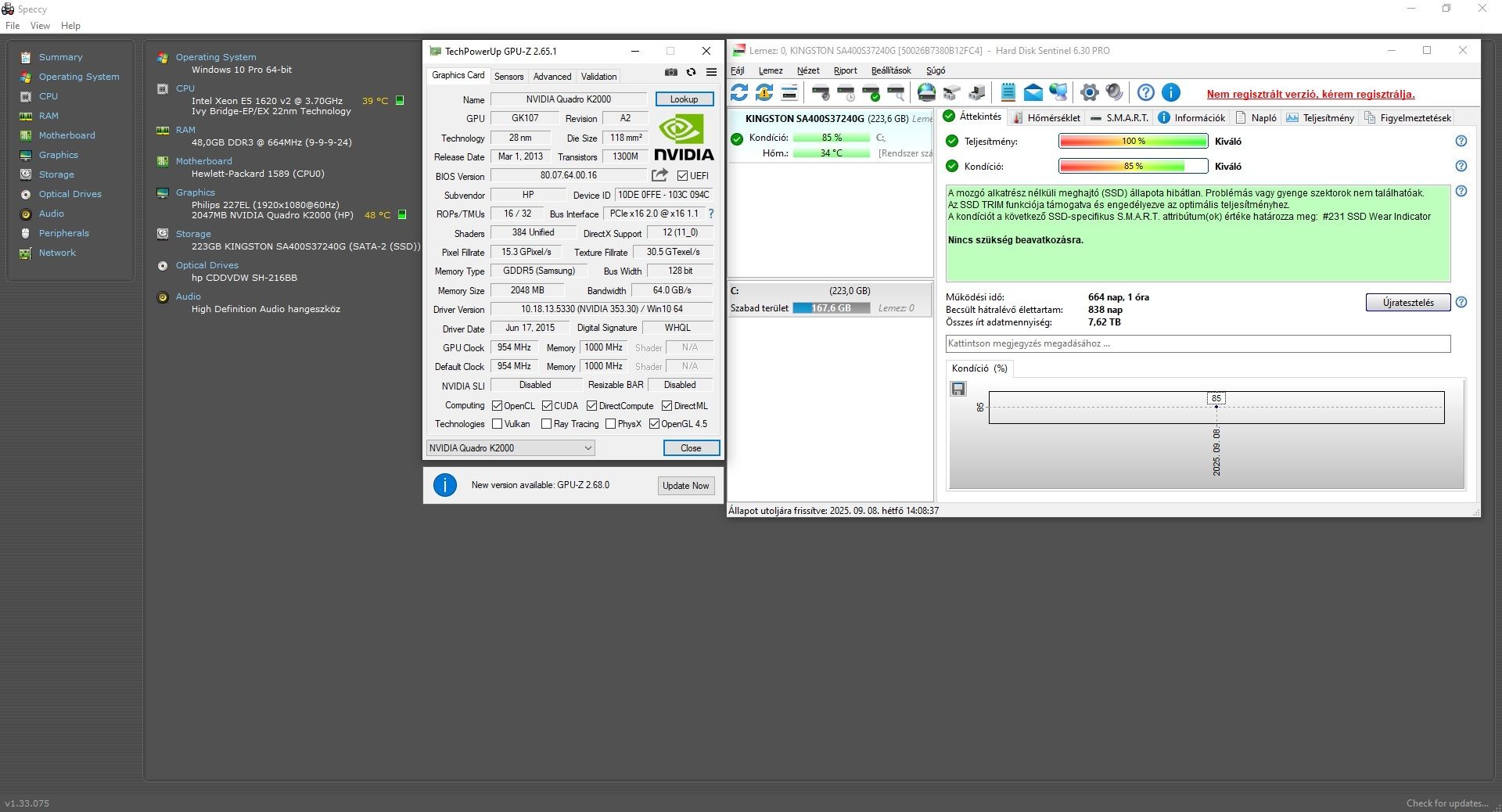Image resolution: width=1502 pixels, height=812 pixels.
Task: Click the speaker toolbar icon in Hard Disk Sentinel
Action: coord(1114,93)
